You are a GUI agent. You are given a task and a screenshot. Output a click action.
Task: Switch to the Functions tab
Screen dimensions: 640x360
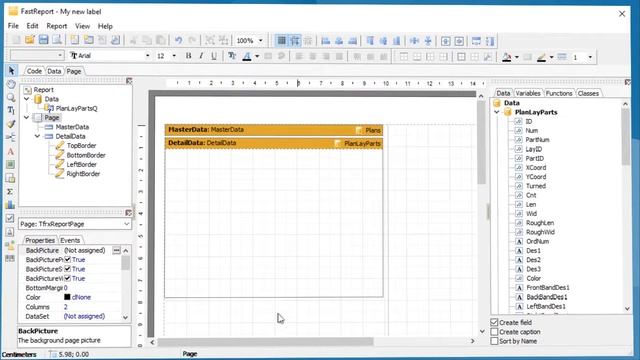pyautogui.click(x=559, y=93)
